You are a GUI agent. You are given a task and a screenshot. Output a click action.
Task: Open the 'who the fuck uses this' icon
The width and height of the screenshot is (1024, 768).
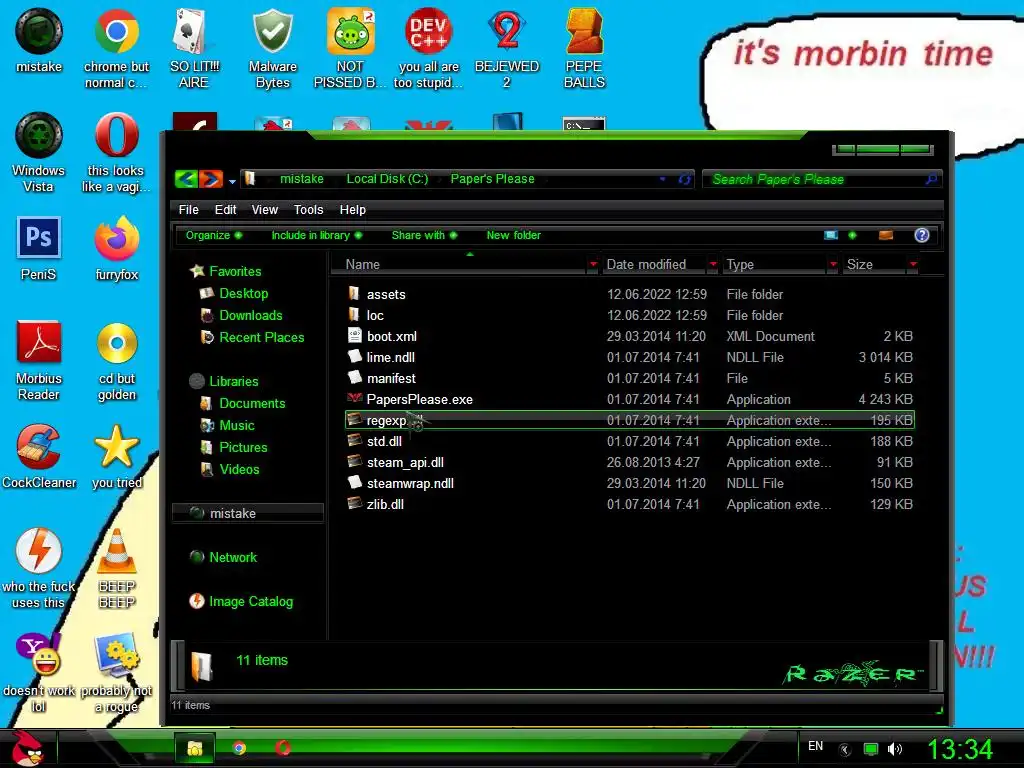point(39,568)
